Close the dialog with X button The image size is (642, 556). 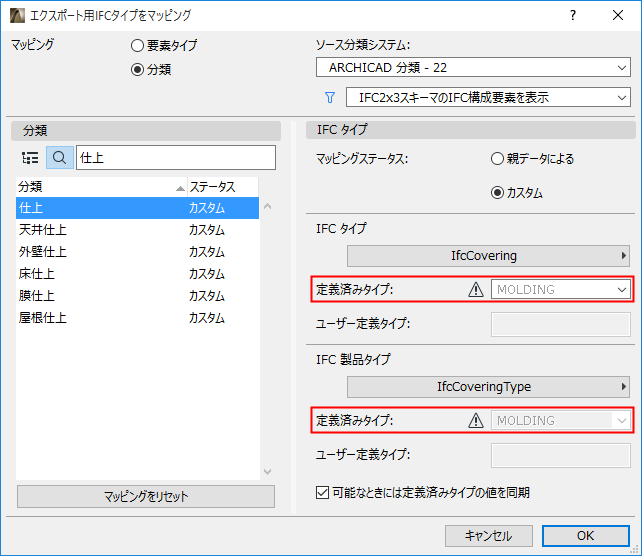pyautogui.click(x=618, y=16)
